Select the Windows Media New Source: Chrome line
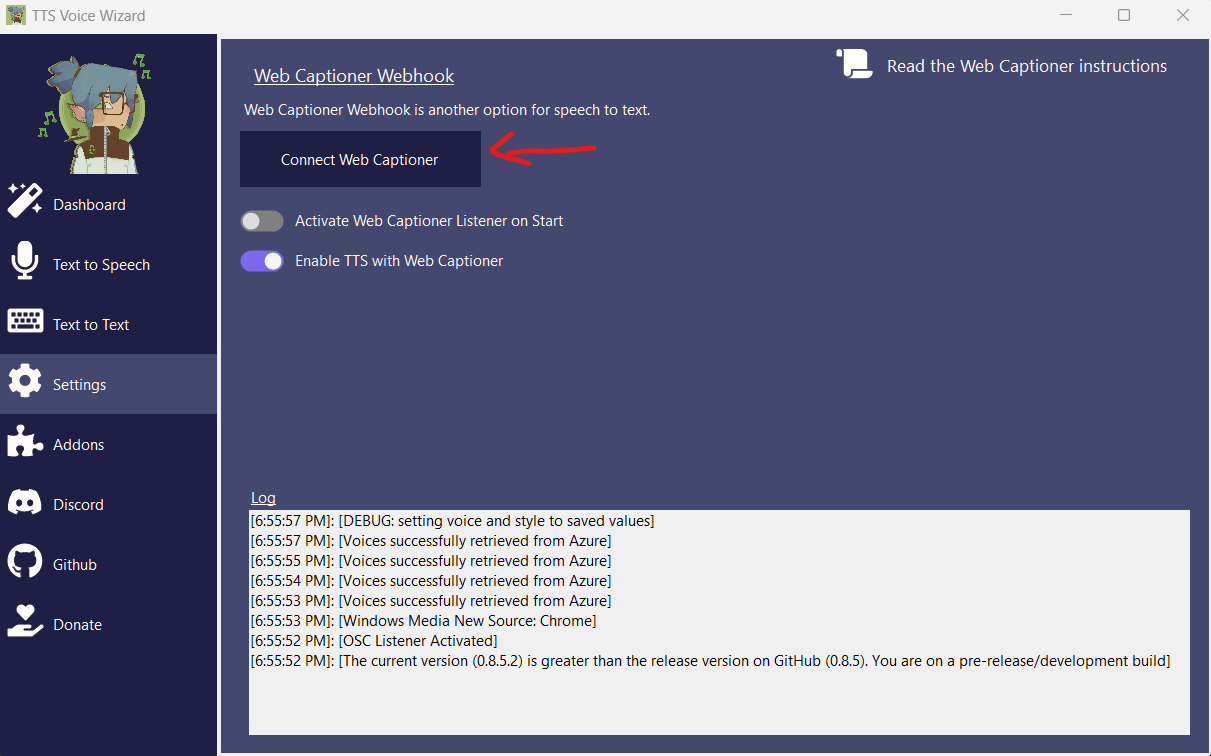 point(423,621)
